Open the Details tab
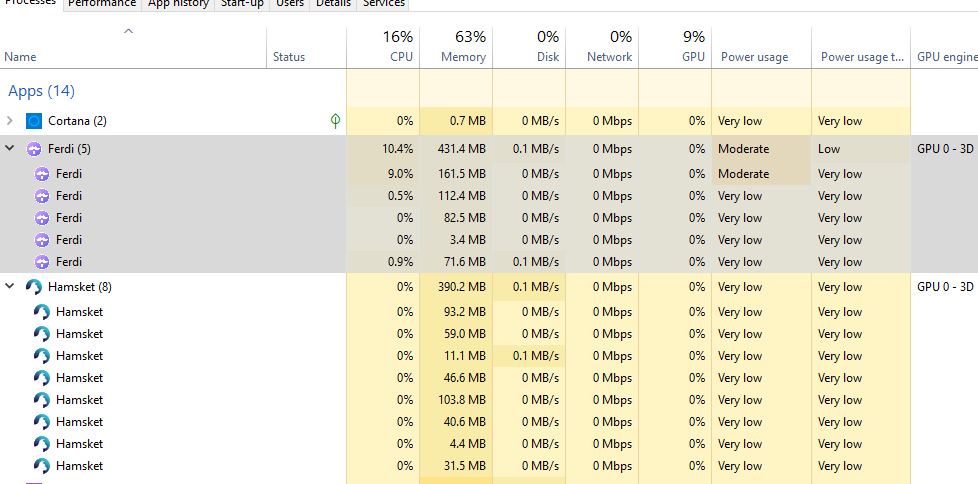Viewport: 978px width, 484px height. 333,3
